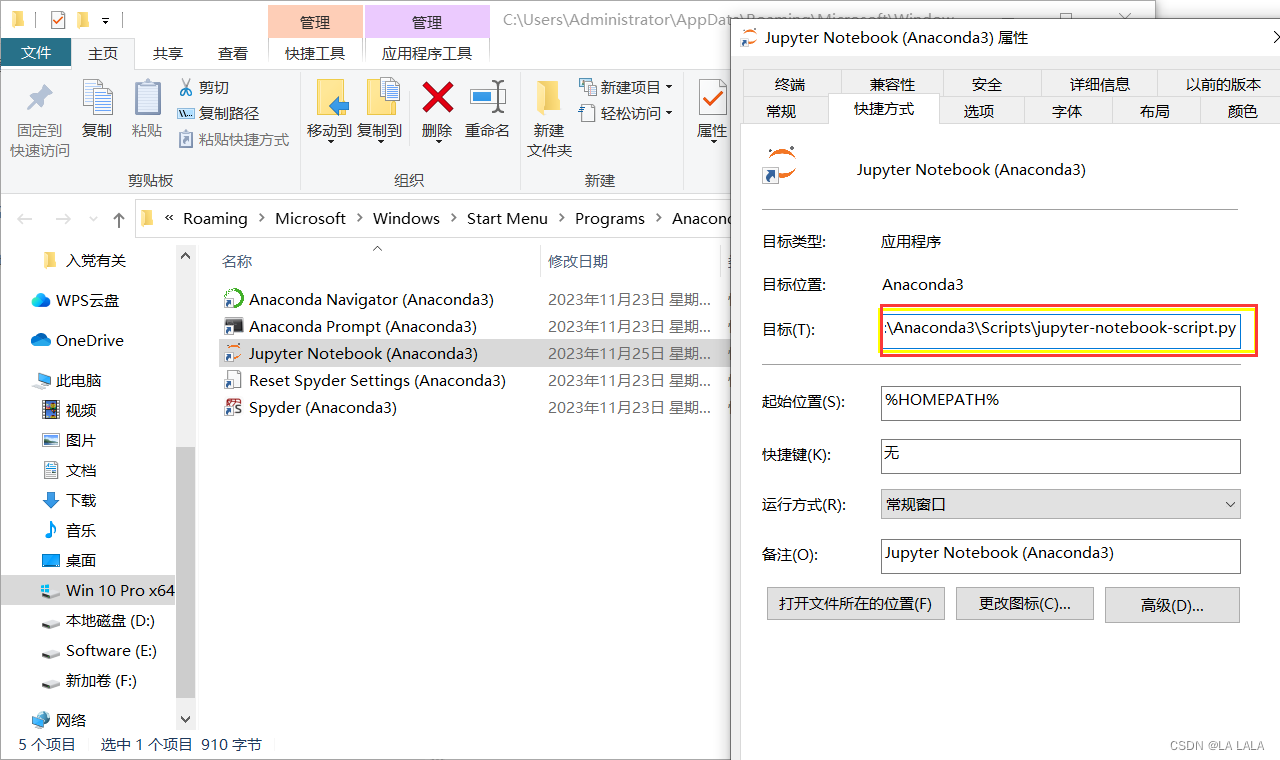Select 此电脑 in navigation pane

pos(67,380)
